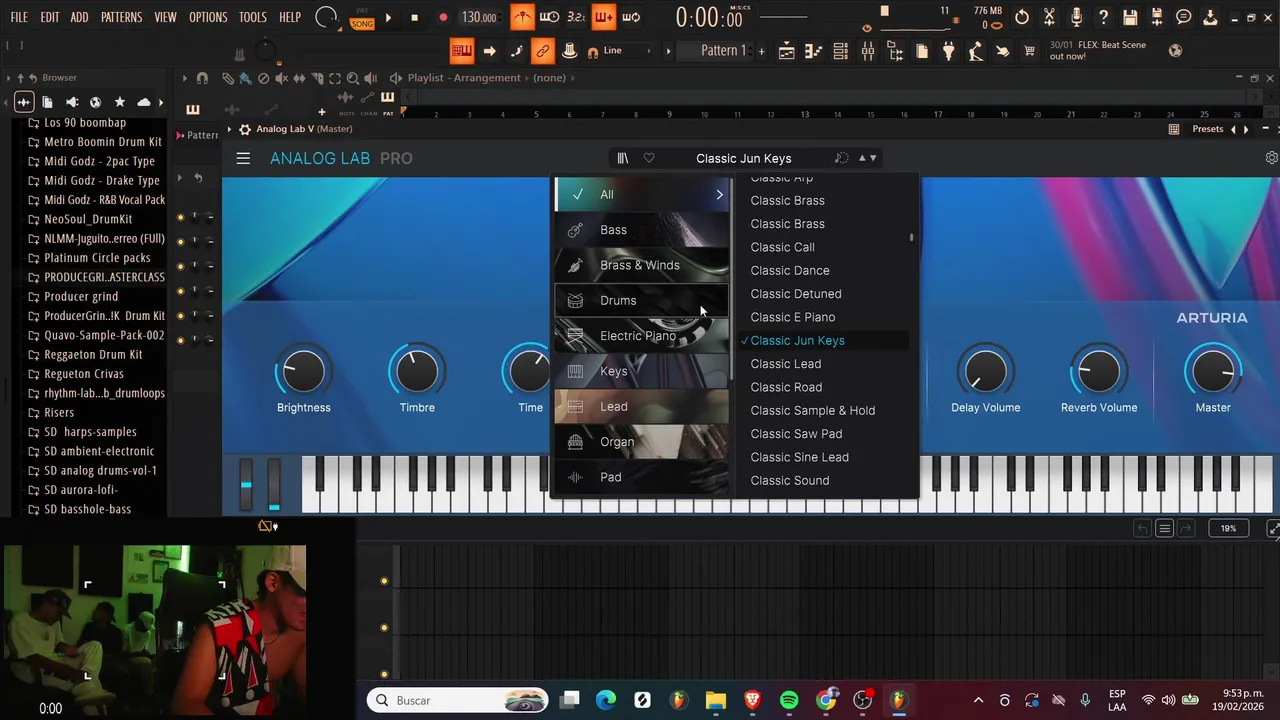Open the TOOLS menu
The width and height of the screenshot is (1280, 720).
pos(253,17)
